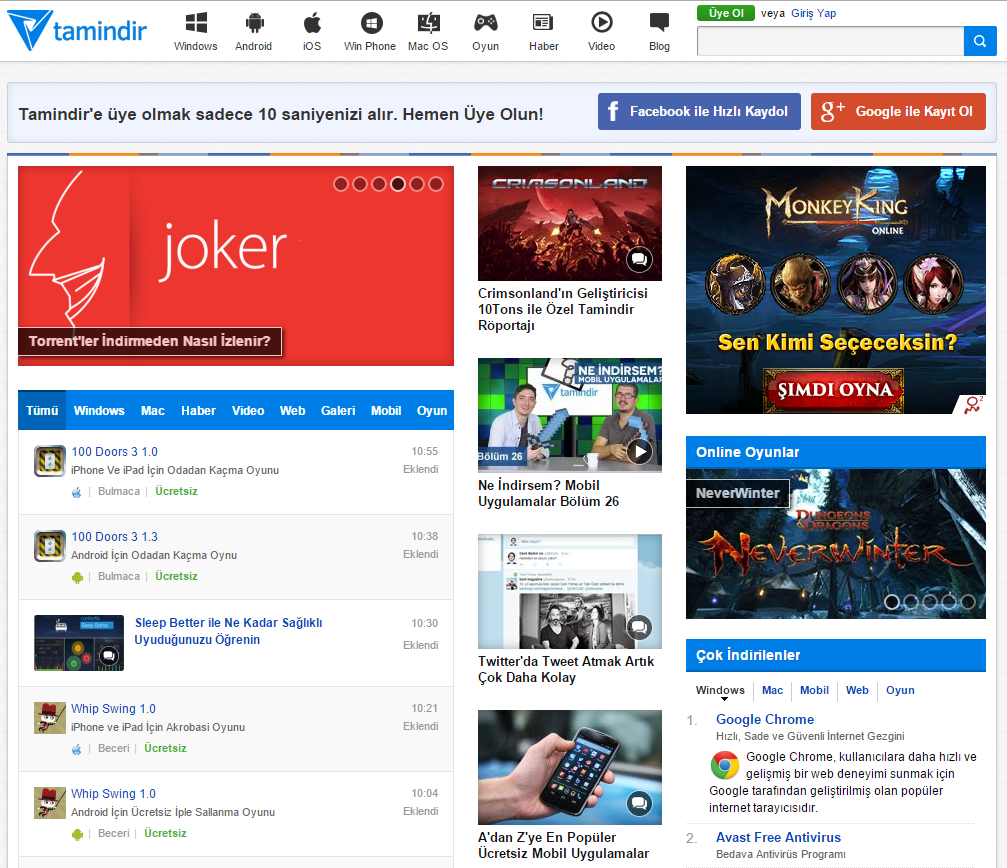Switch to the Galeri tab

click(338, 410)
